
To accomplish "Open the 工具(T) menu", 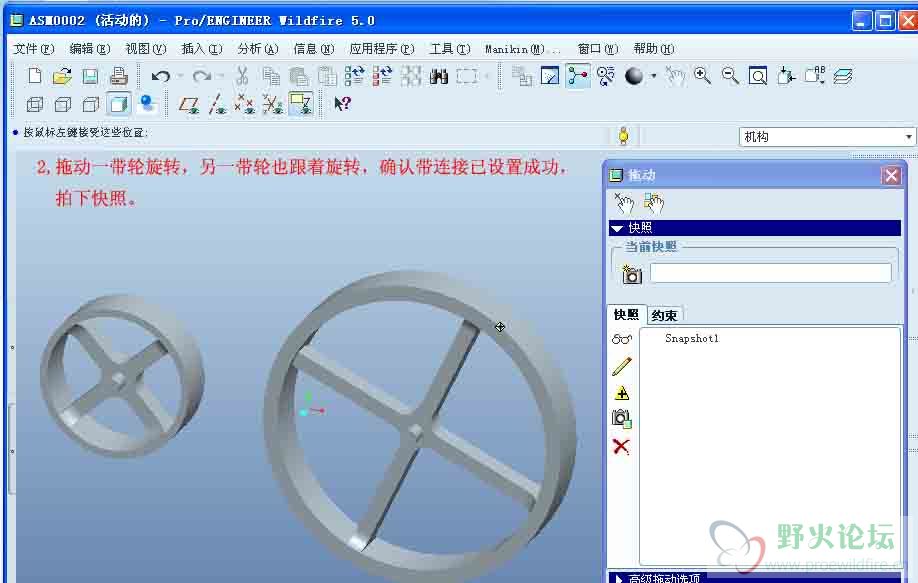I will pyautogui.click(x=450, y=49).
